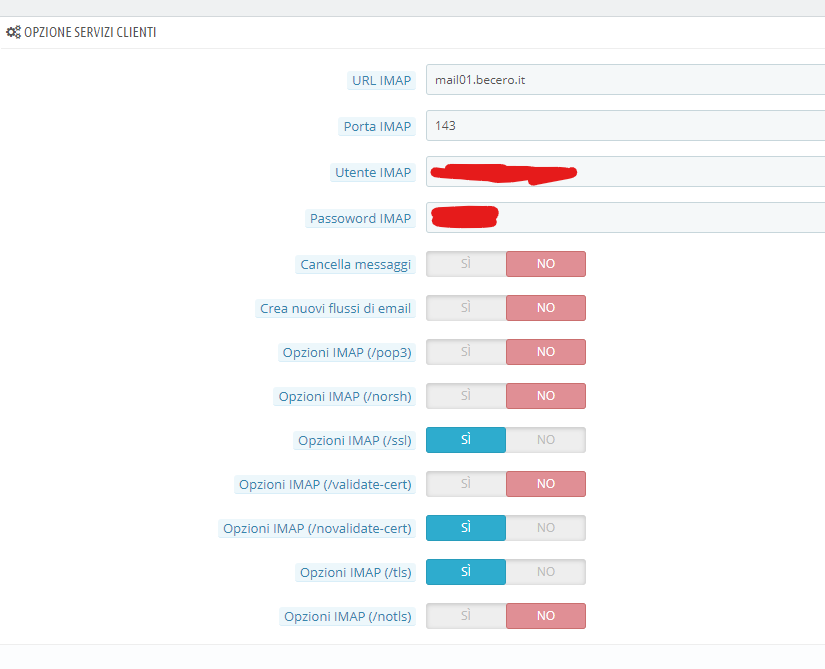This screenshot has height=669, width=825.
Task: Set Cancella messaggi to SÌ
Action: click(x=466, y=264)
